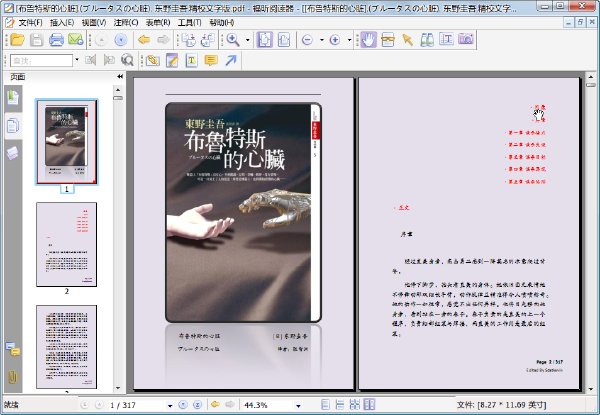Click the main document vertical scrollbar thumb
The width and height of the screenshot is (600, 415).
point(590,85)
